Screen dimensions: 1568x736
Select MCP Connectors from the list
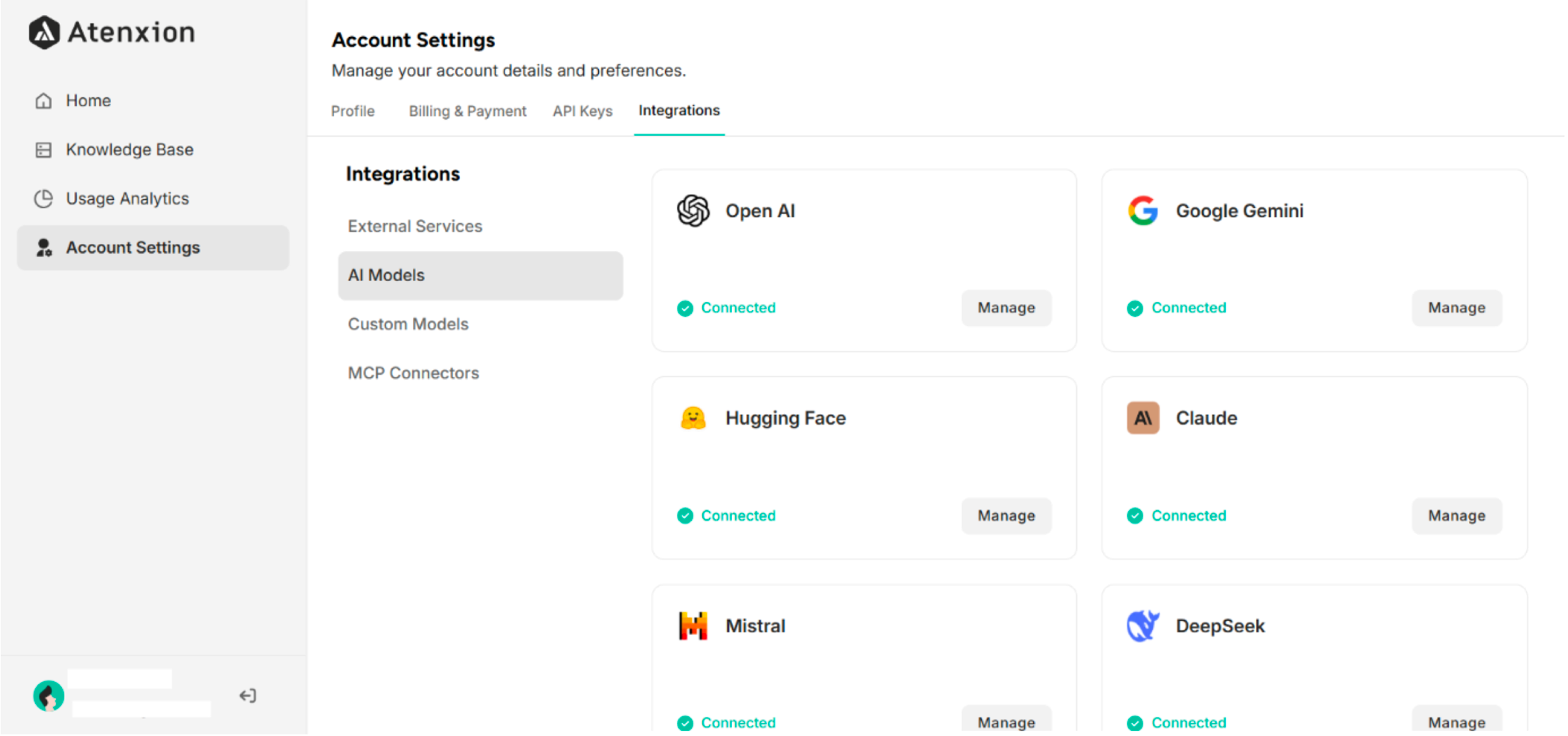point(413,372)
